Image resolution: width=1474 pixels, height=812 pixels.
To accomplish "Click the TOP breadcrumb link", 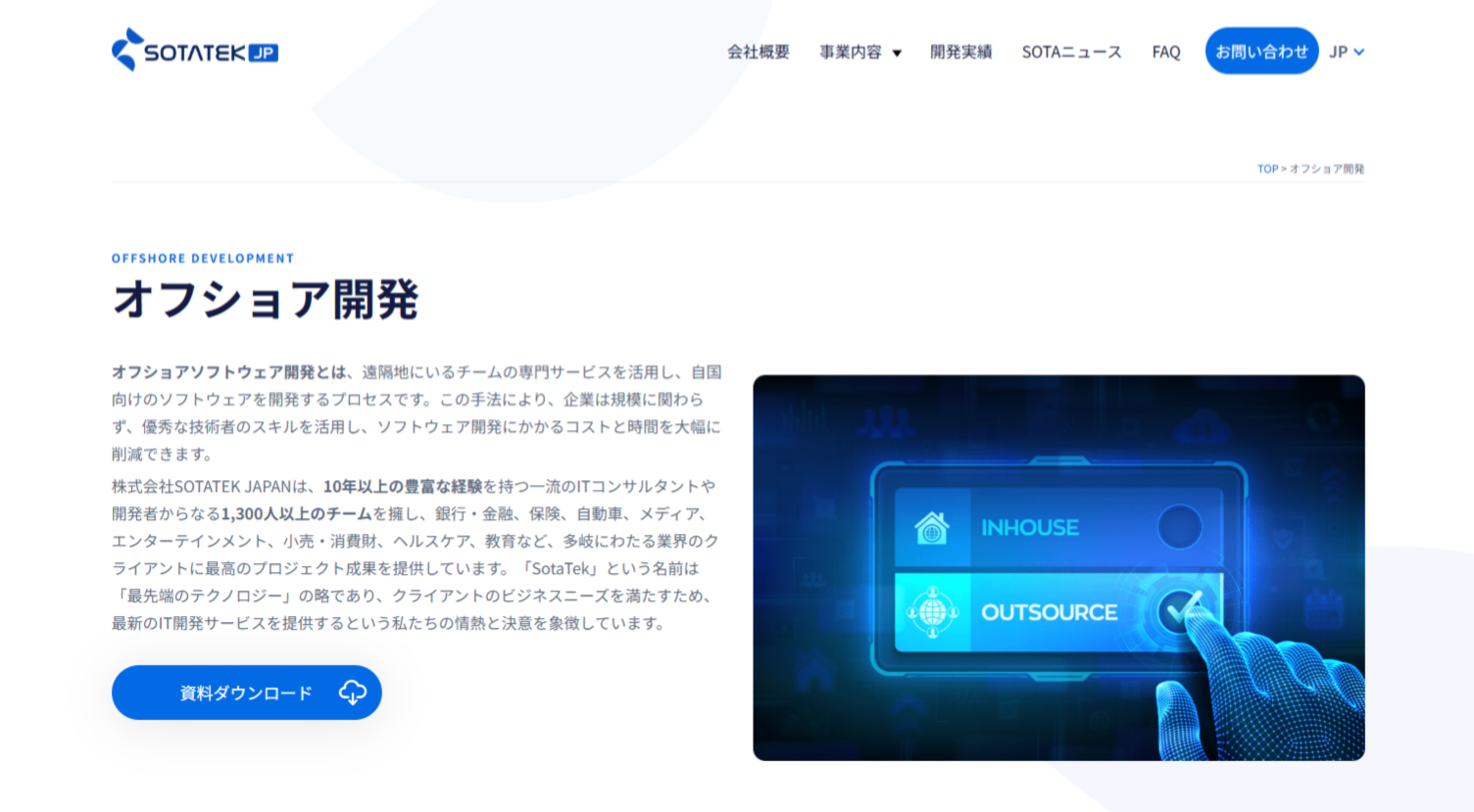I will point(1267,168).
